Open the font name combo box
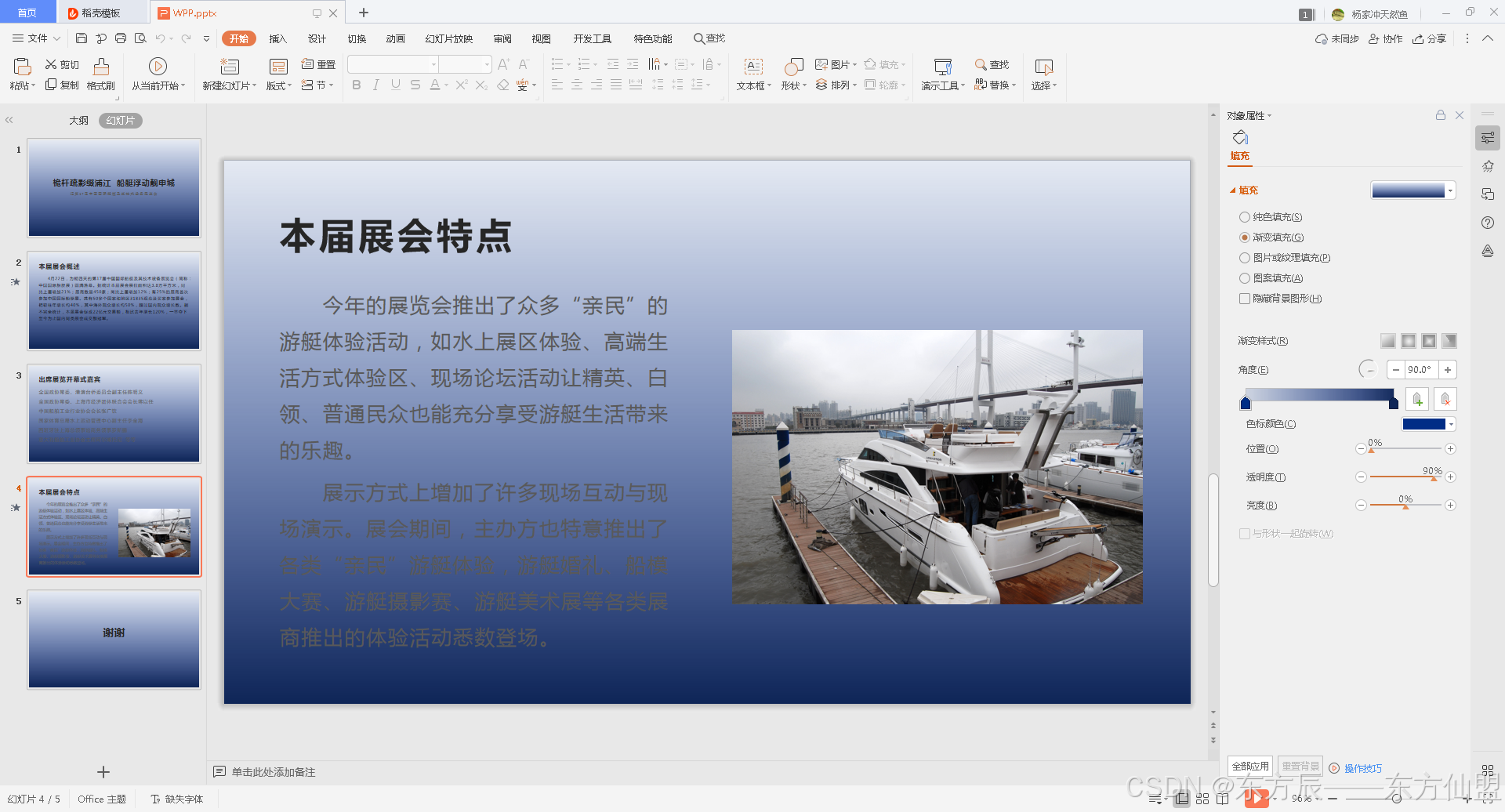The width and height of the screenshot is (1505, 812). tap(393, 64)
